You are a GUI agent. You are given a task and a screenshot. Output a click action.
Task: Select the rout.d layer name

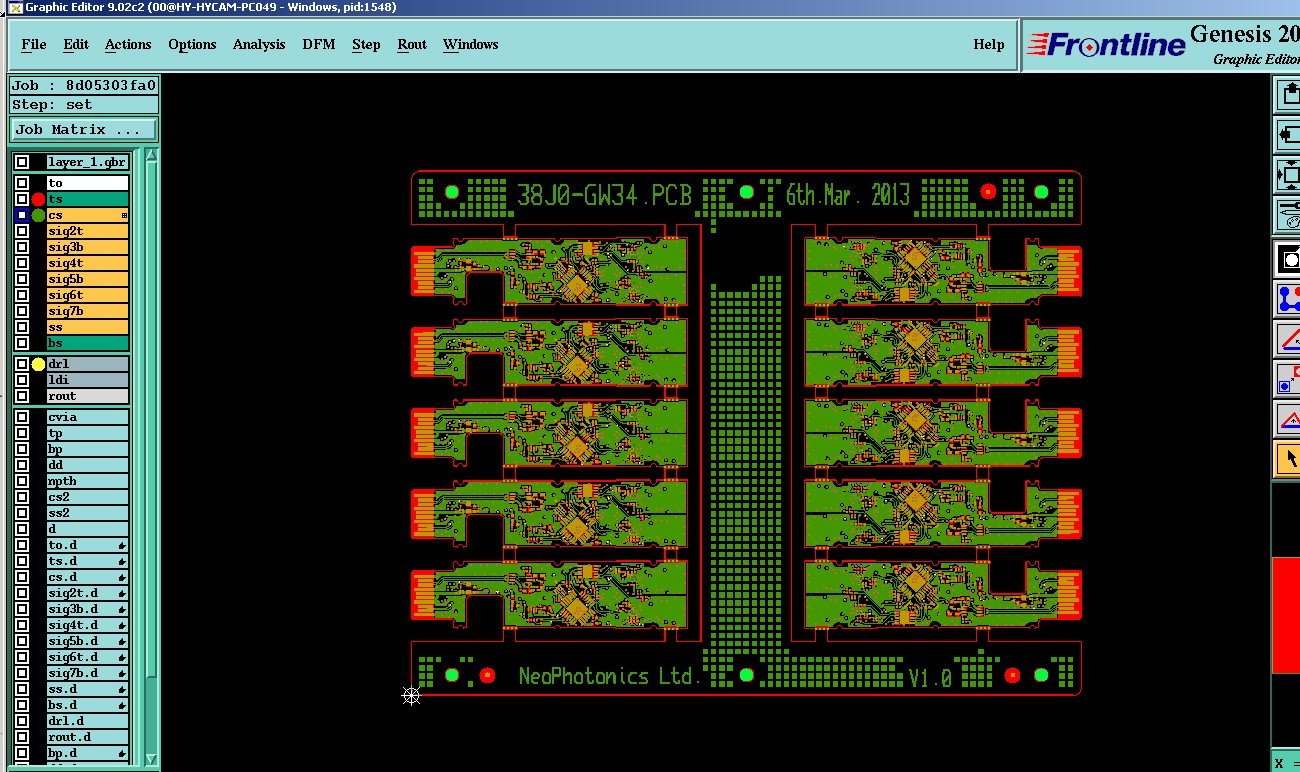coord(88,737)
